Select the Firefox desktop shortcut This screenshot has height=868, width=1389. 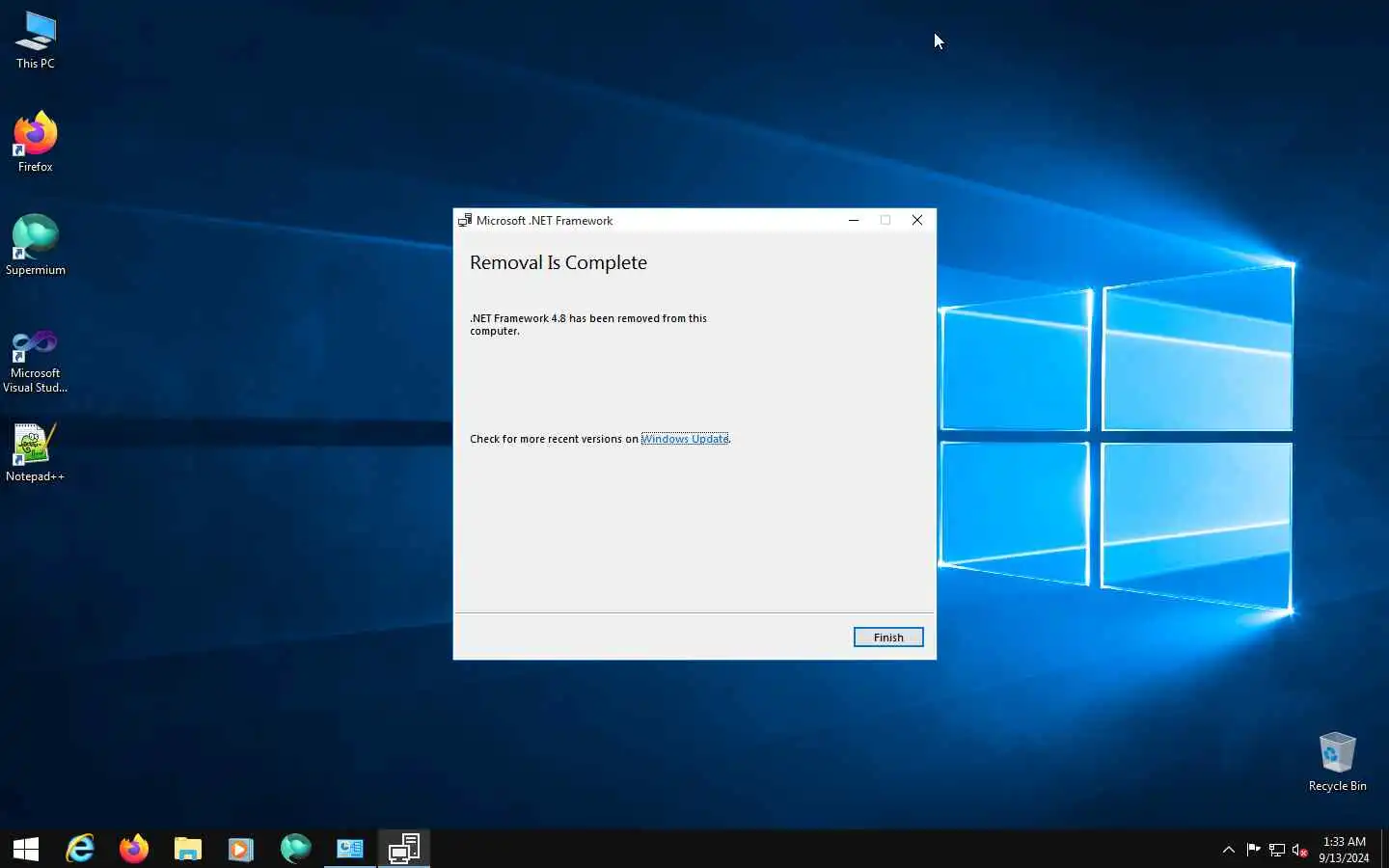pyautogui.click(x=36, y=143)
